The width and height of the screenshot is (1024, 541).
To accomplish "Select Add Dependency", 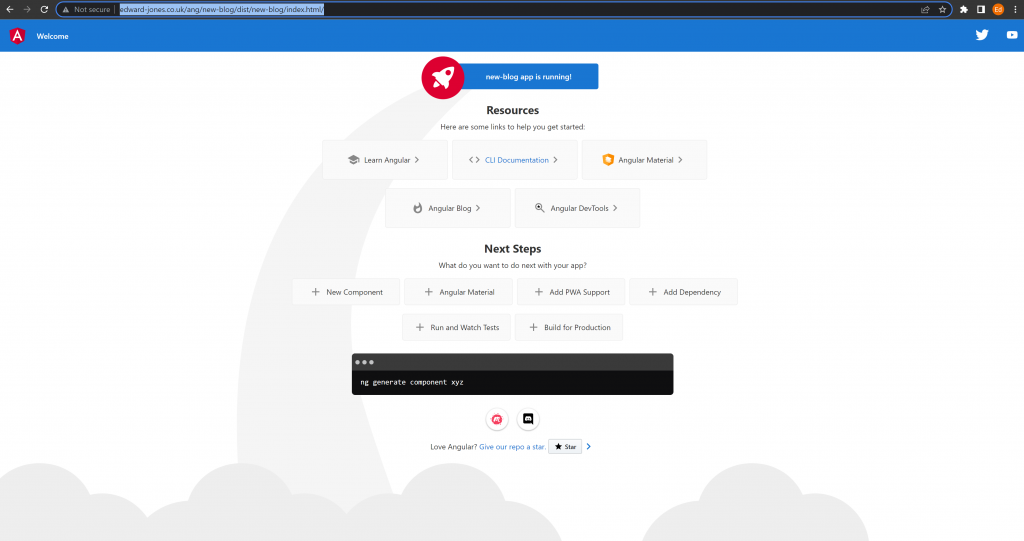I will pos(683,292).
